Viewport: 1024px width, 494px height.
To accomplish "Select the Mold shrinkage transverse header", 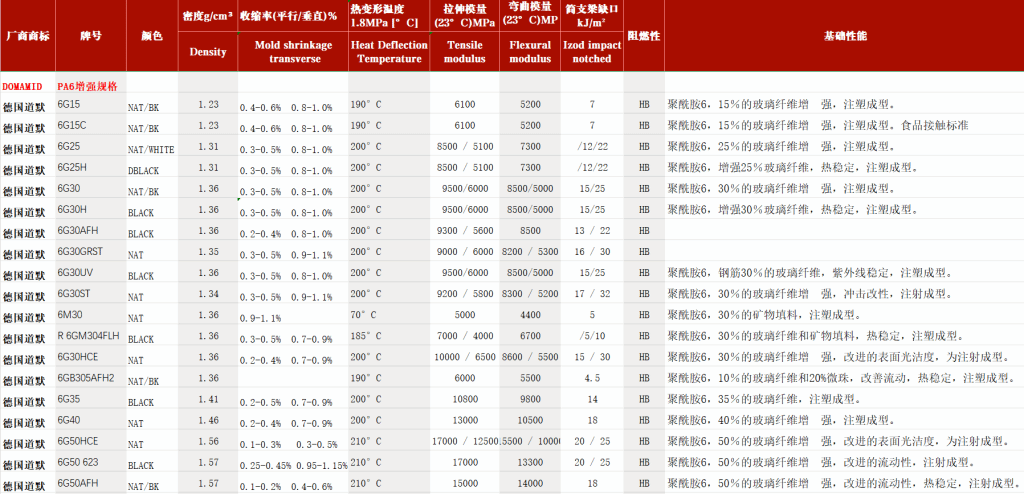I will [x=293, y=52].
